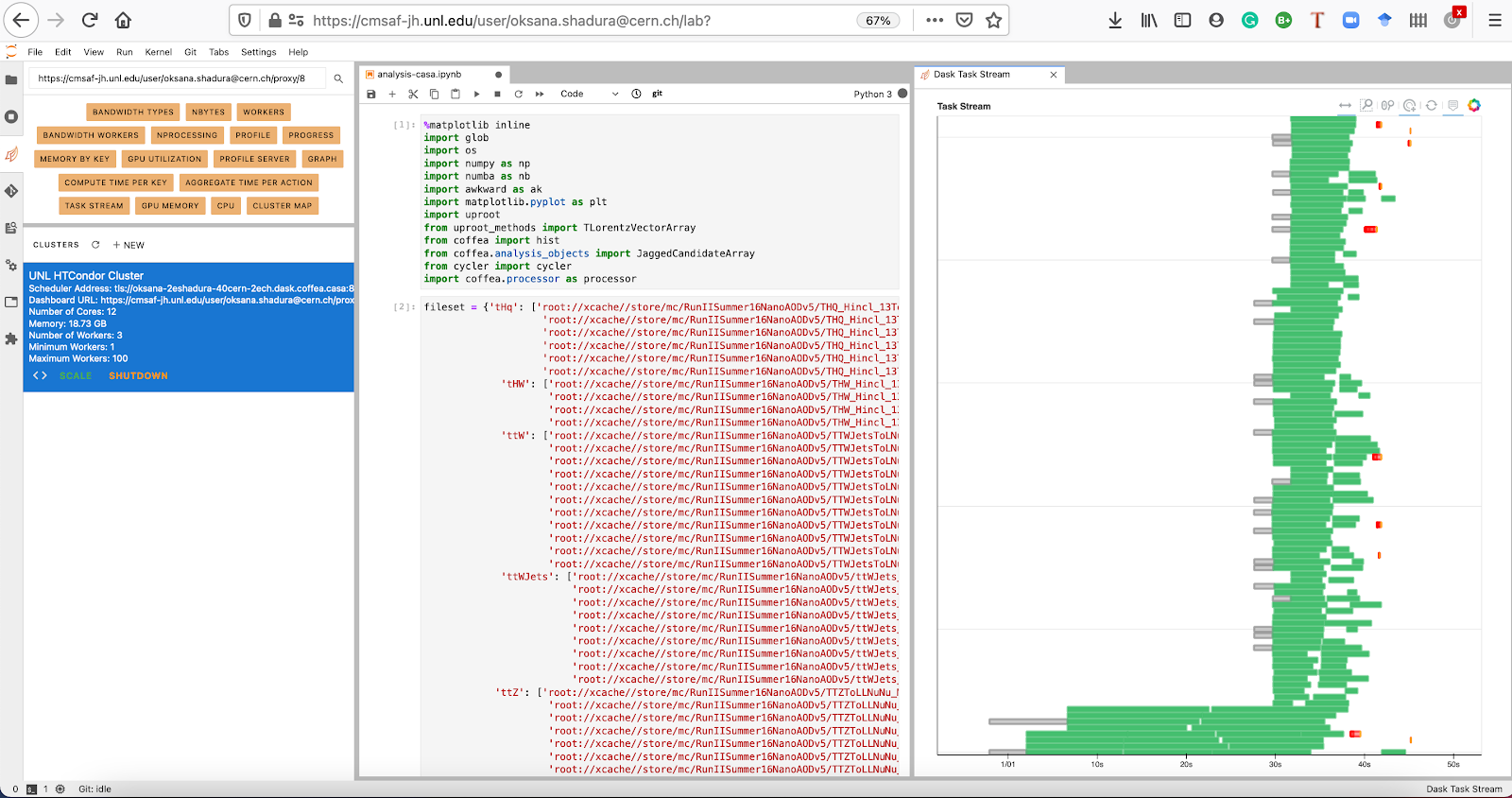Paste cell from clipboard
This screenshot has height=798, width=1512.
pos(455,94)
